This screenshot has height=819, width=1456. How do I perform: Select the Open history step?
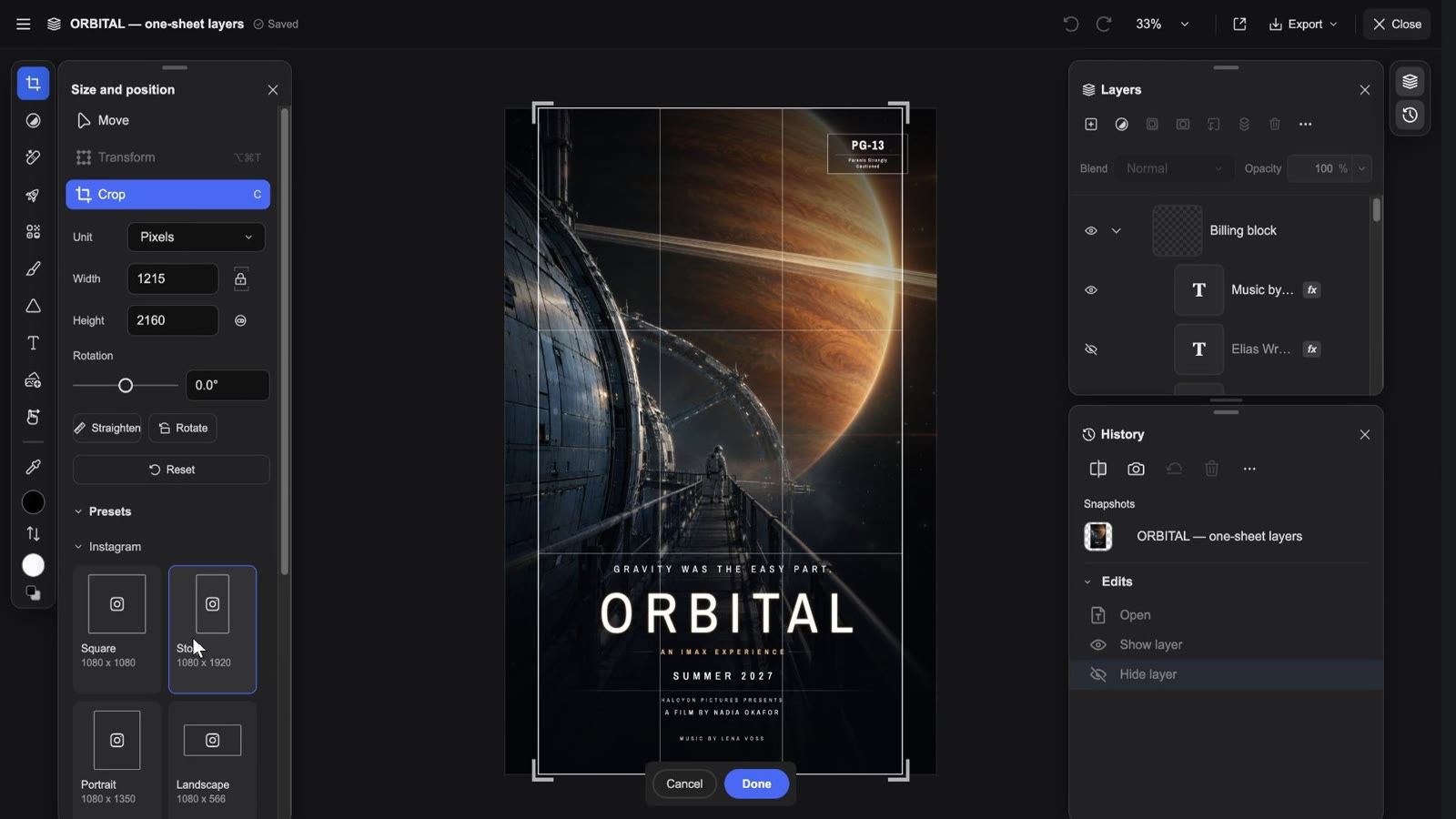click(x=1226, y=615)
